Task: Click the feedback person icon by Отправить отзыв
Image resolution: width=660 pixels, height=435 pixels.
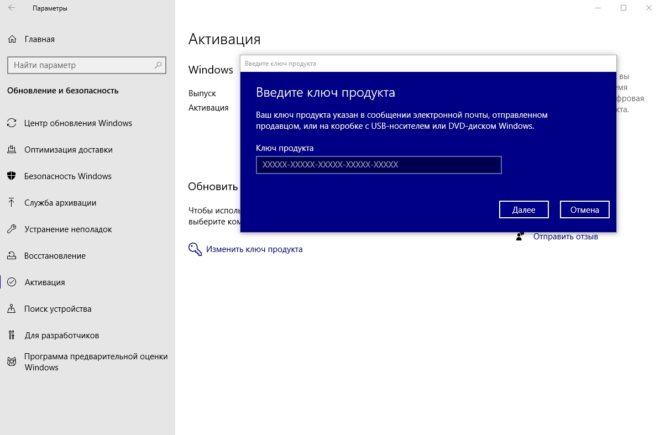Action: (520, 236)
